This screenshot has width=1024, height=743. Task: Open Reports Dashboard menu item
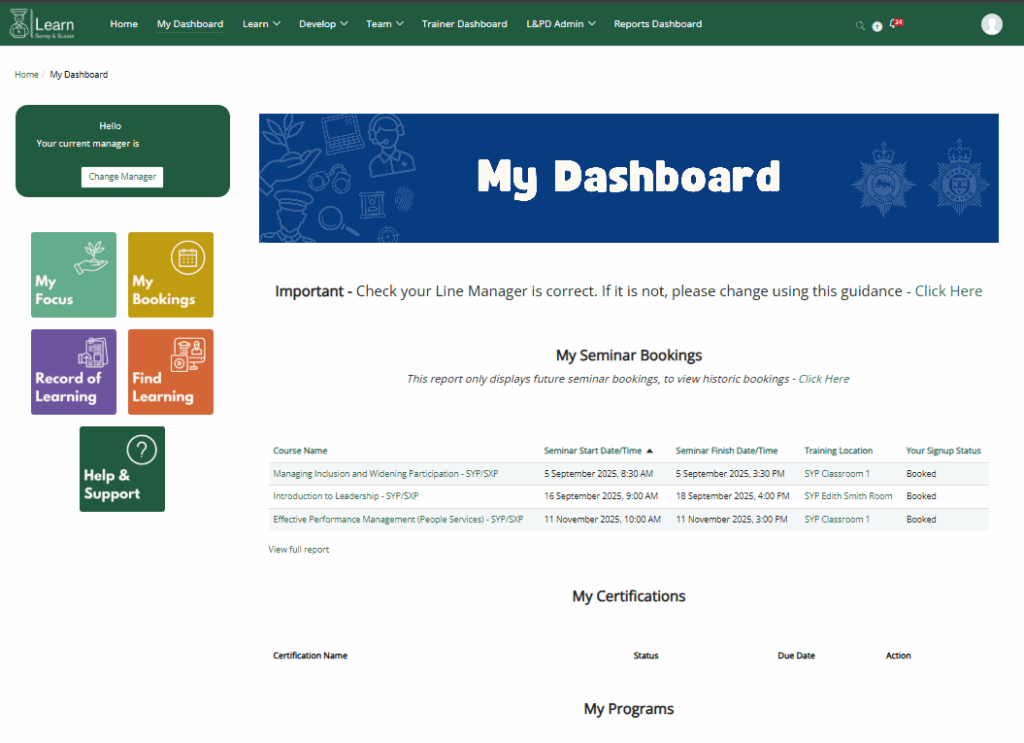[657, 24]
